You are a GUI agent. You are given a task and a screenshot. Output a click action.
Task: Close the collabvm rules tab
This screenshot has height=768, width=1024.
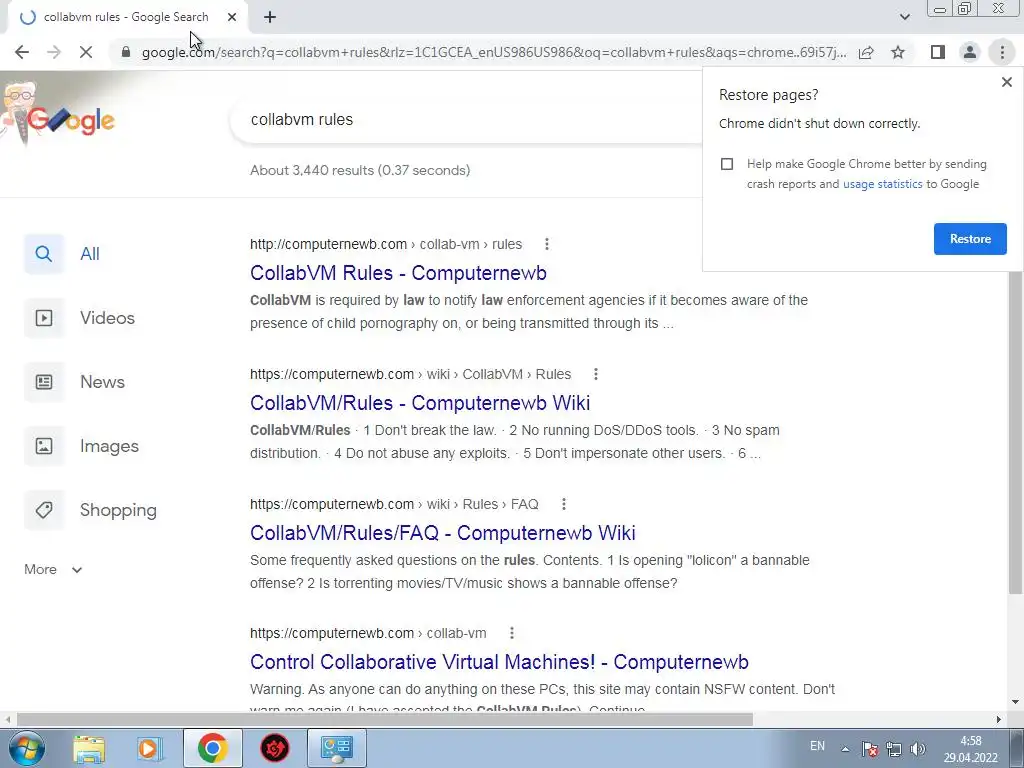pos(232,18)
